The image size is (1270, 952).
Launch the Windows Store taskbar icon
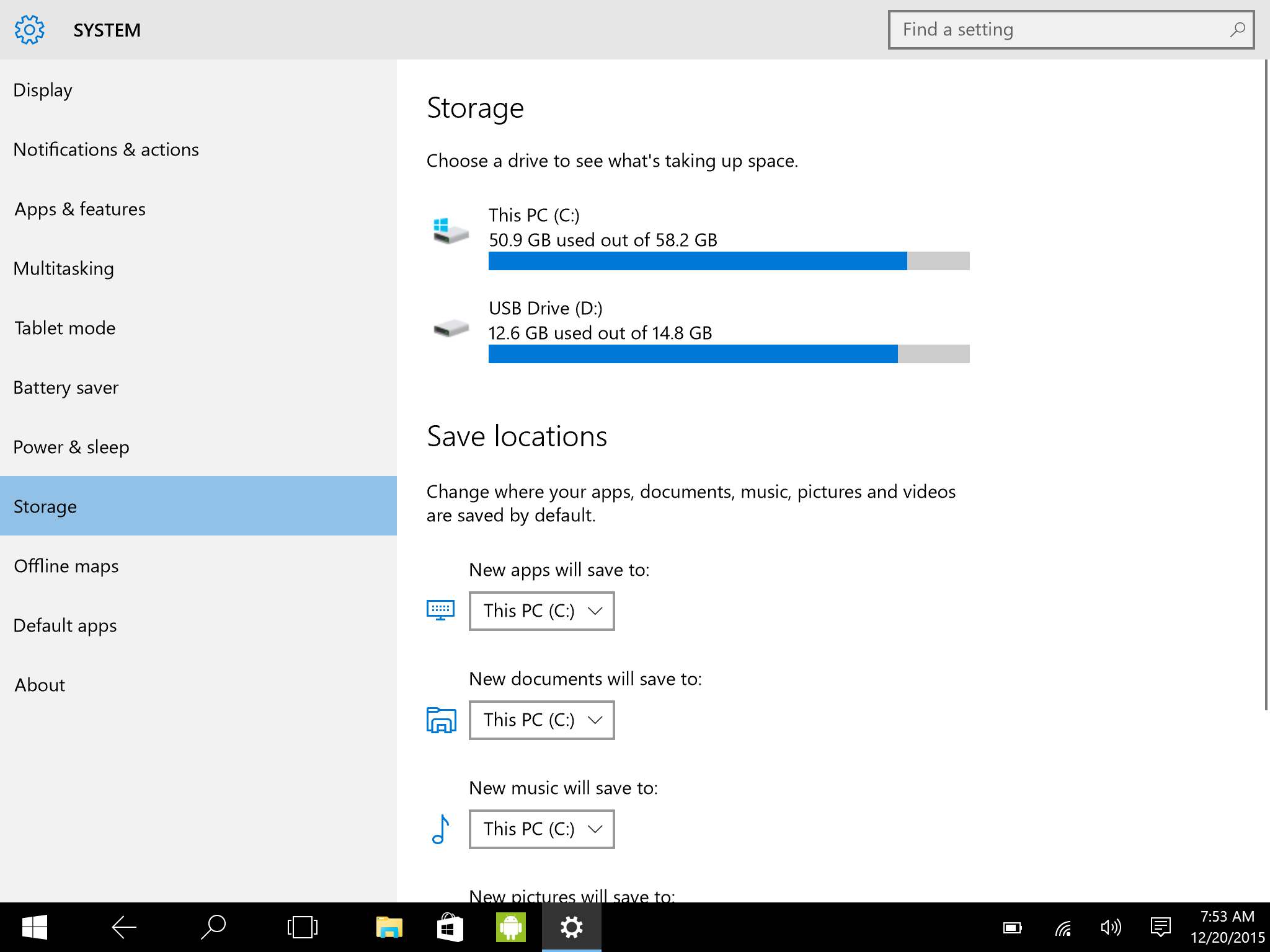click(450, 927)
